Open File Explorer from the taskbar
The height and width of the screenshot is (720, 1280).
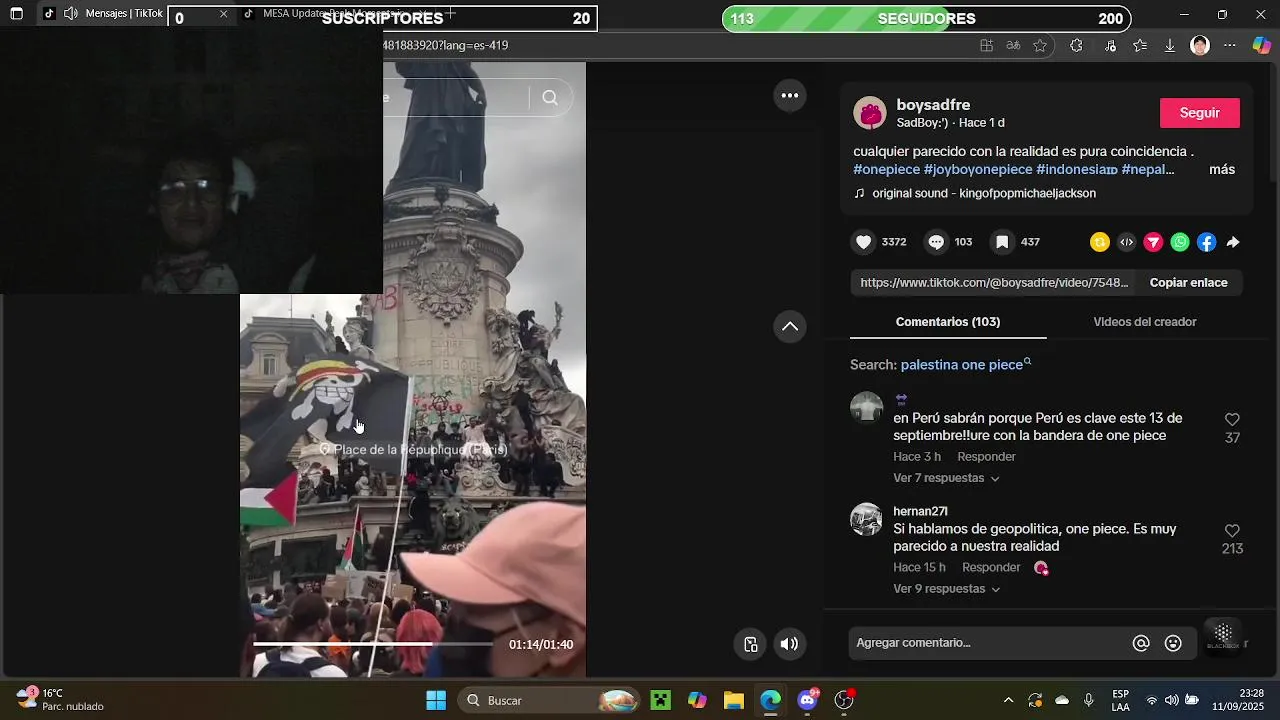pos(734,700)
